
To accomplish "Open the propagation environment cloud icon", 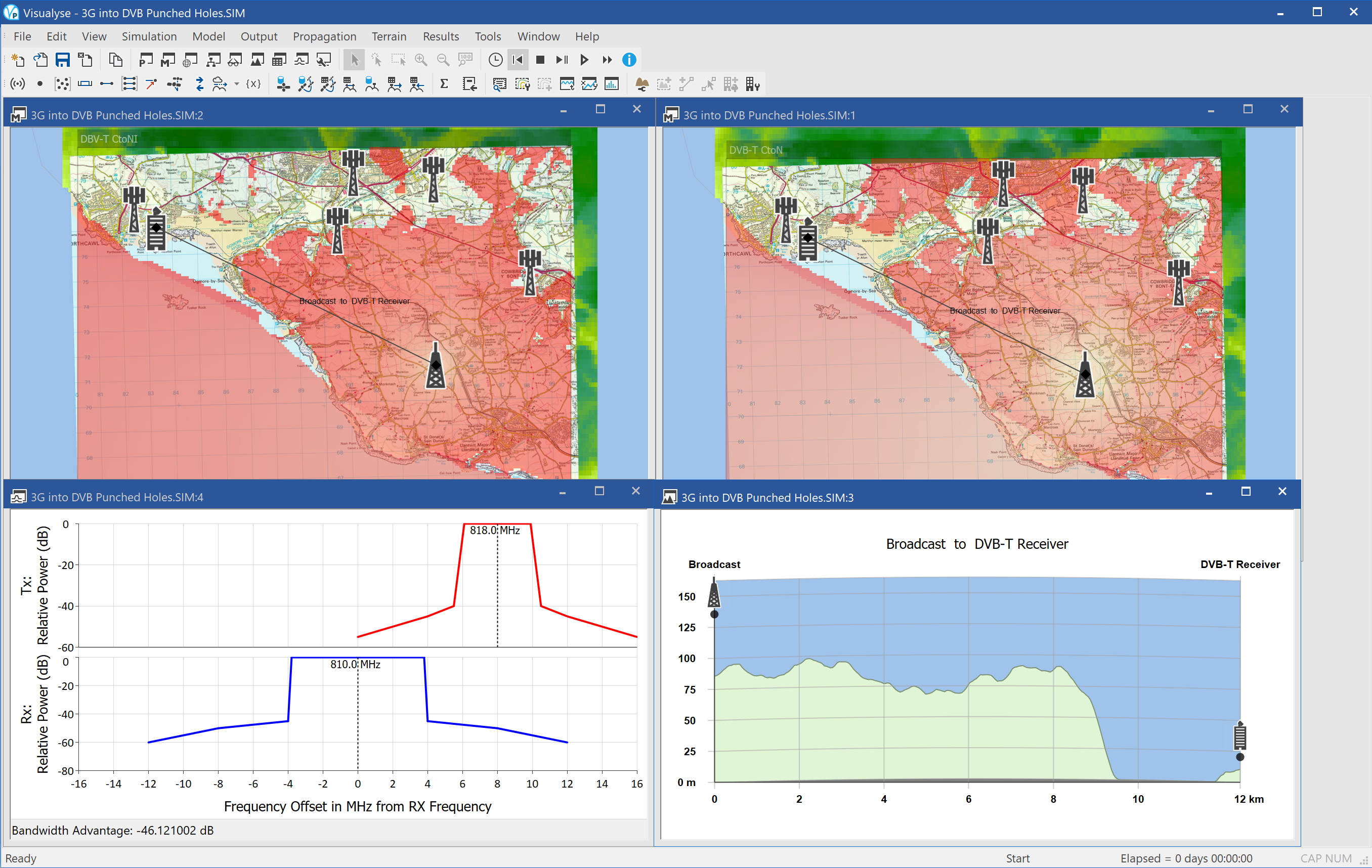I will (220, 84).
